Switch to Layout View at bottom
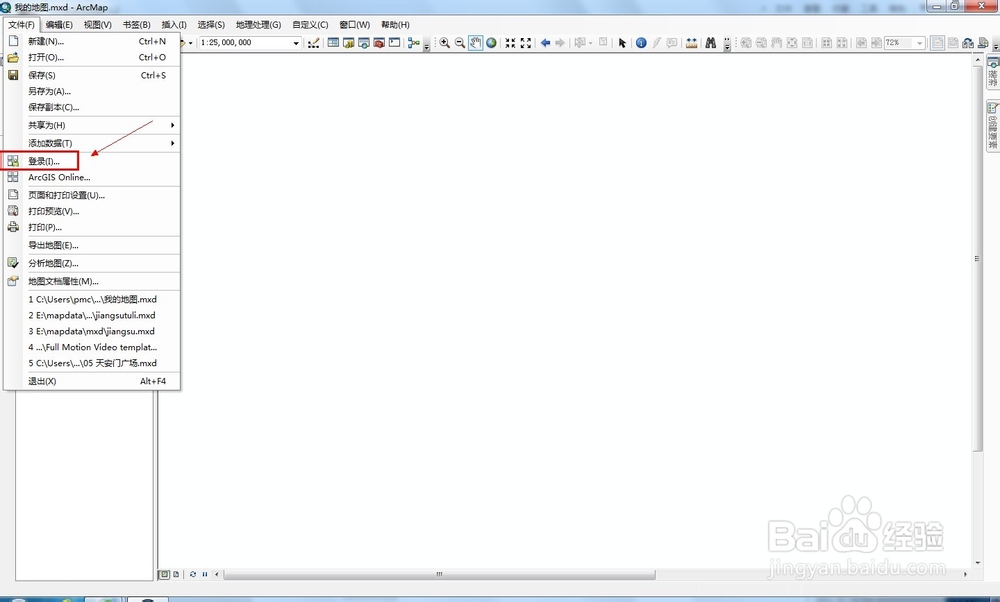 pos(176,574)
